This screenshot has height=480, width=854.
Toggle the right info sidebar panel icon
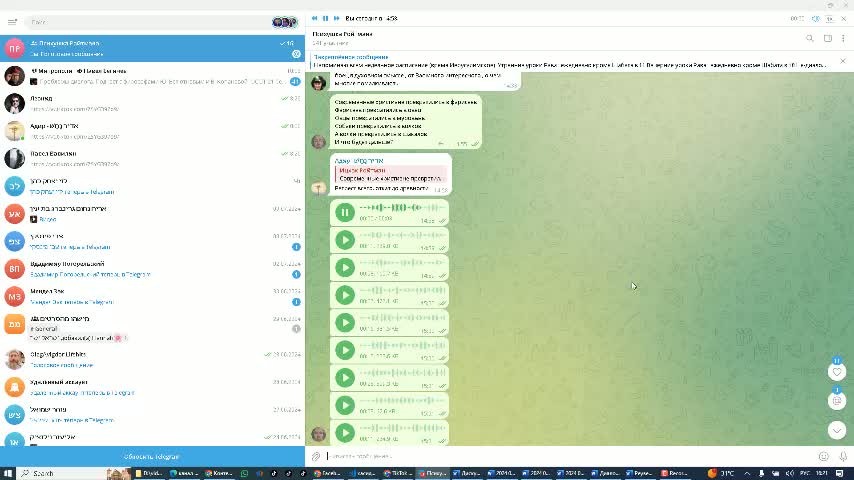click(x=827, y=38)
